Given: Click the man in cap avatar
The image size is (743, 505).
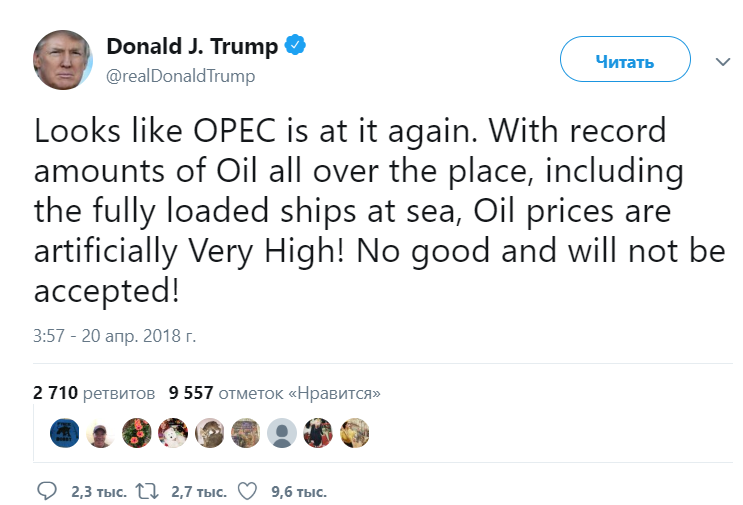Looking at the screenshot, I should pyautogui.click(x=99, y=433).
